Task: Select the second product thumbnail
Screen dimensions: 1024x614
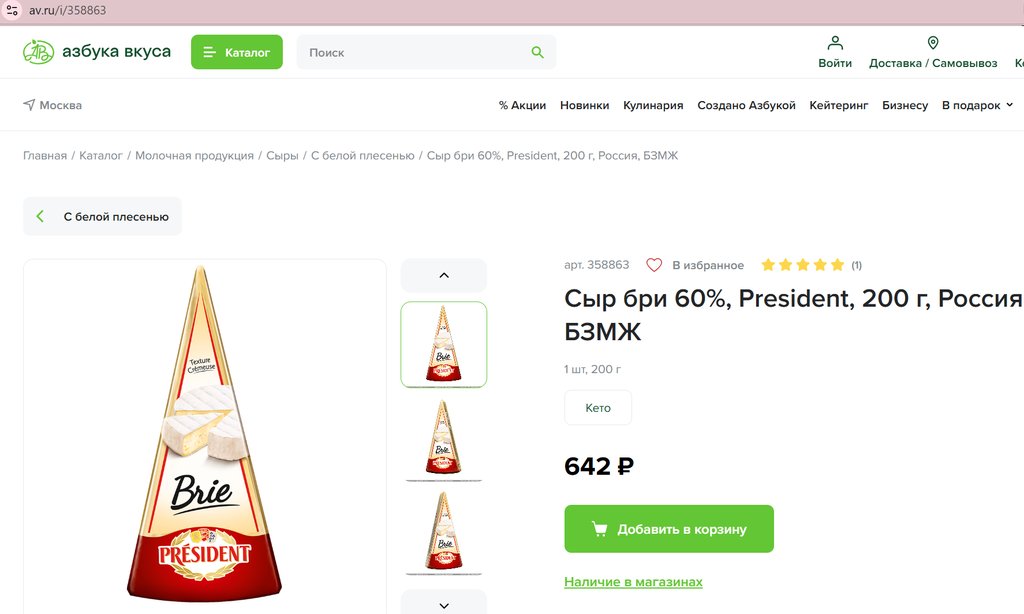Action: pyautogui.click(x=444, y=438)
